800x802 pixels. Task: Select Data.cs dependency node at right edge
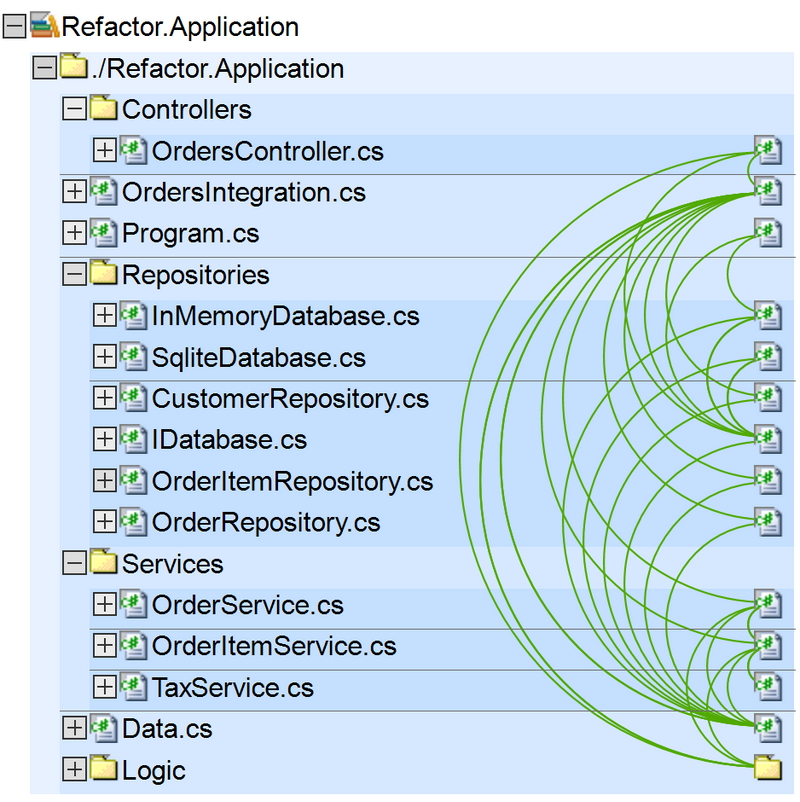[768, 728]
